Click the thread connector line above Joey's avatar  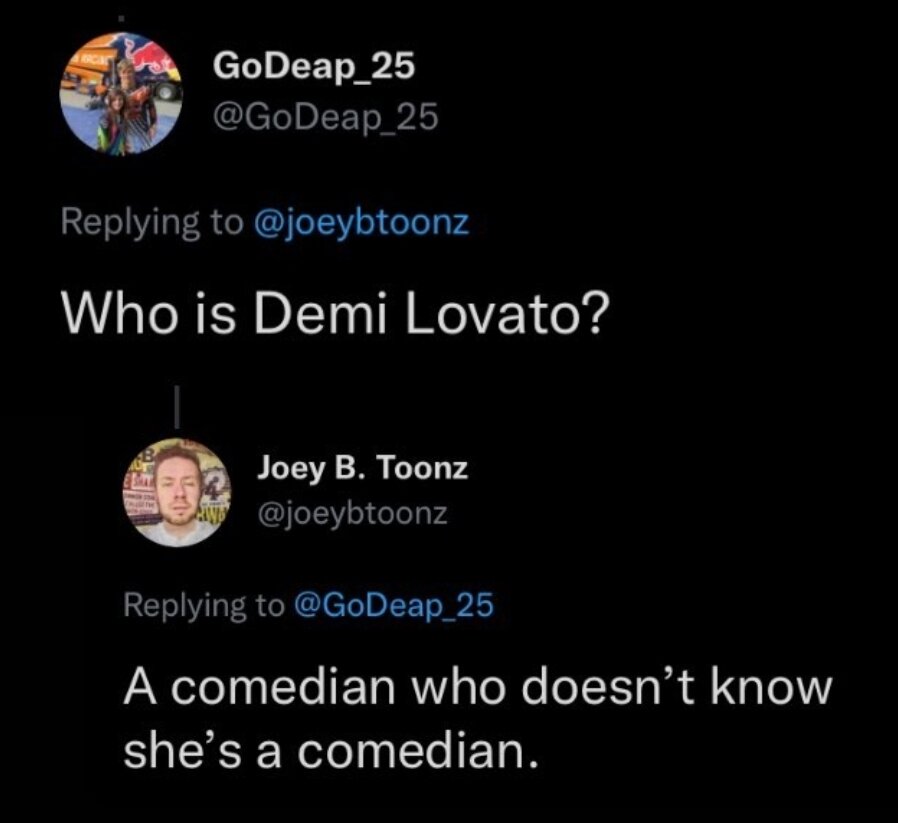click(x=176, y=408)
